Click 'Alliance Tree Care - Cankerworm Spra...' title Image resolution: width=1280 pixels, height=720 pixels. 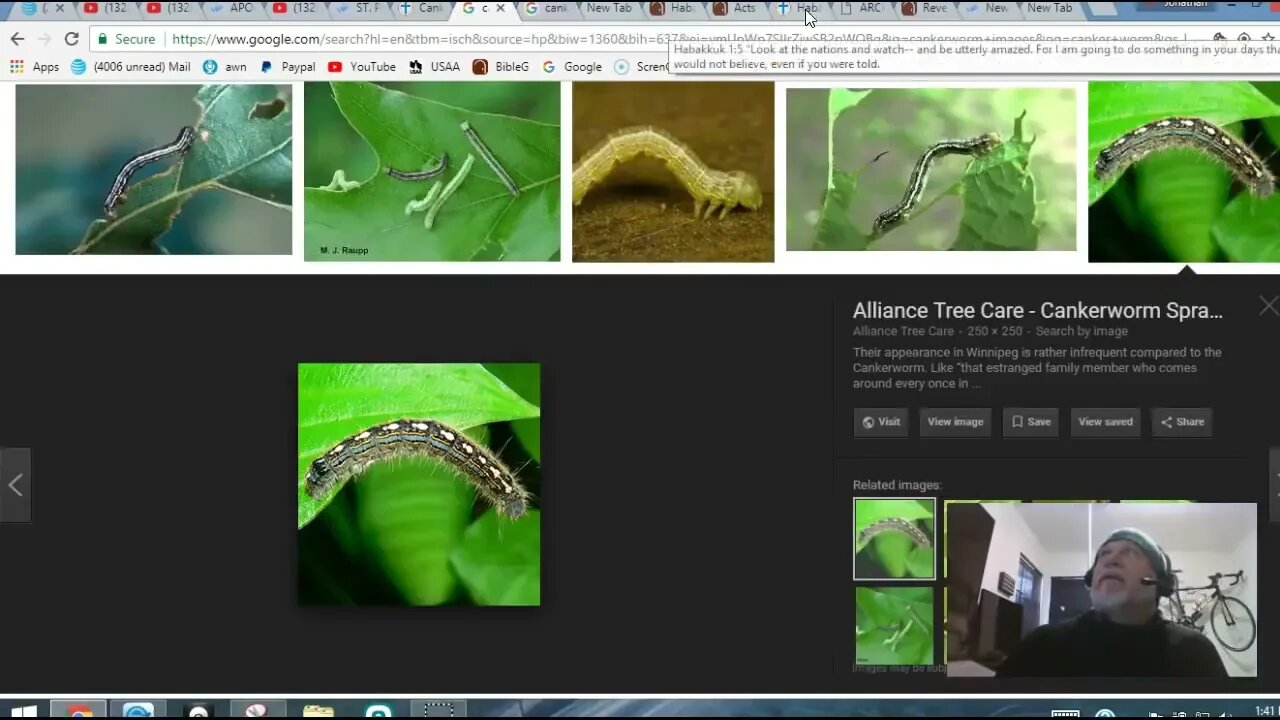pos(1037,311)
